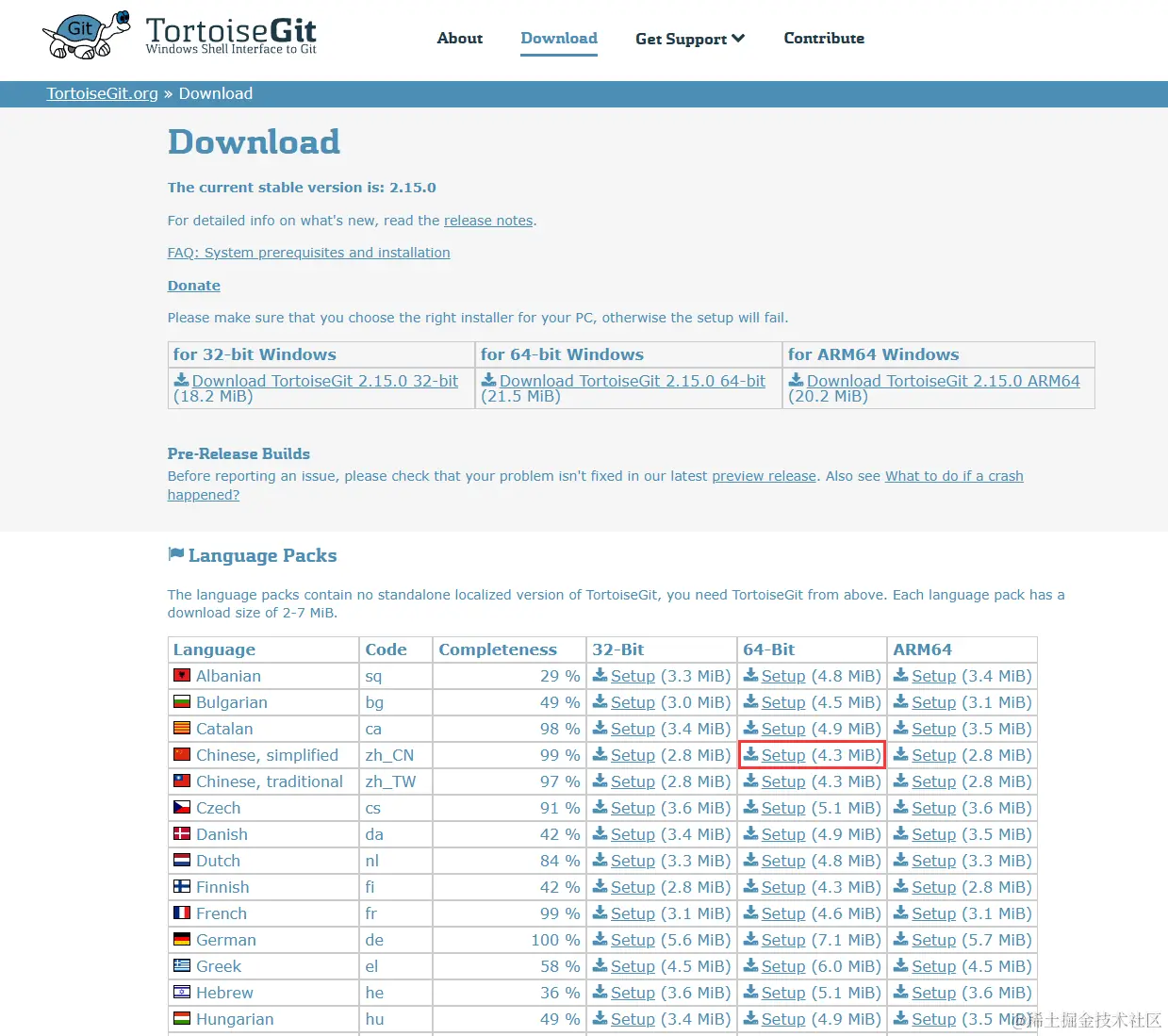1168x1036 pixels.
Task: Open the Download nav tab
Action: (559, 38)
